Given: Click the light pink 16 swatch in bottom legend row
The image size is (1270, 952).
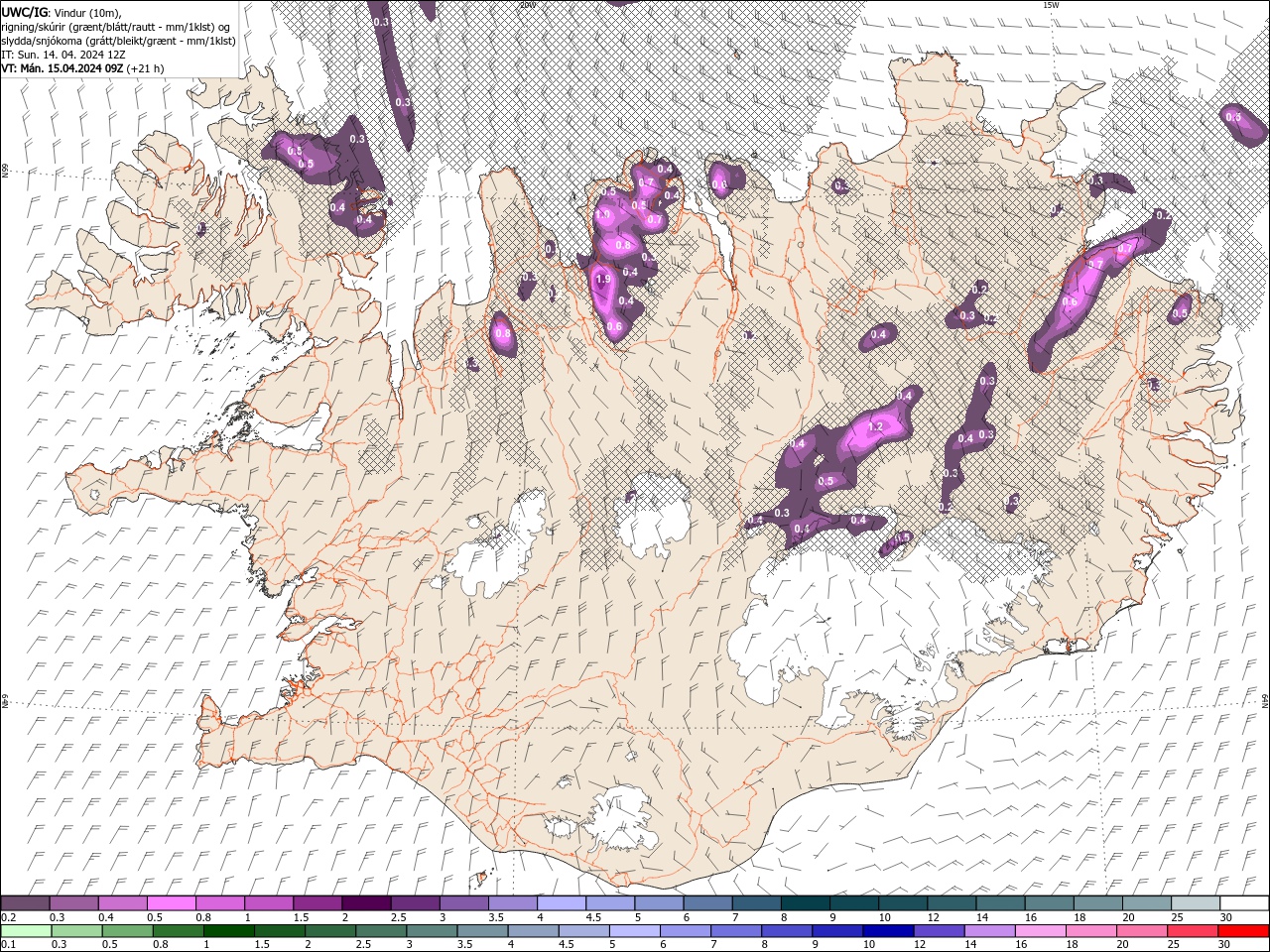Looking at the screenshot, I should 1040,931.
